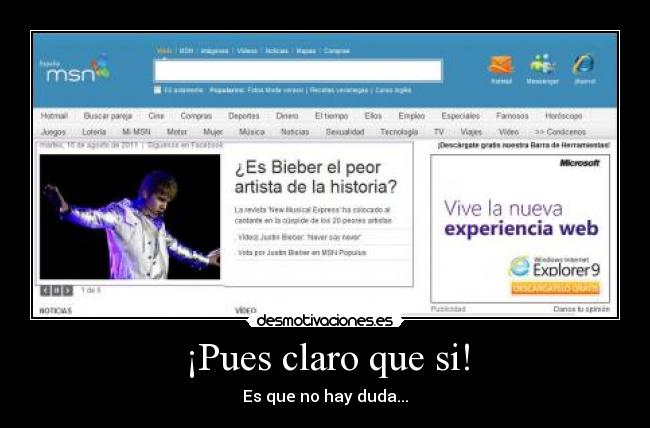Click the Microsoft logo in advertisement
This screenshot has width=650, height=428.
point(580,163)
